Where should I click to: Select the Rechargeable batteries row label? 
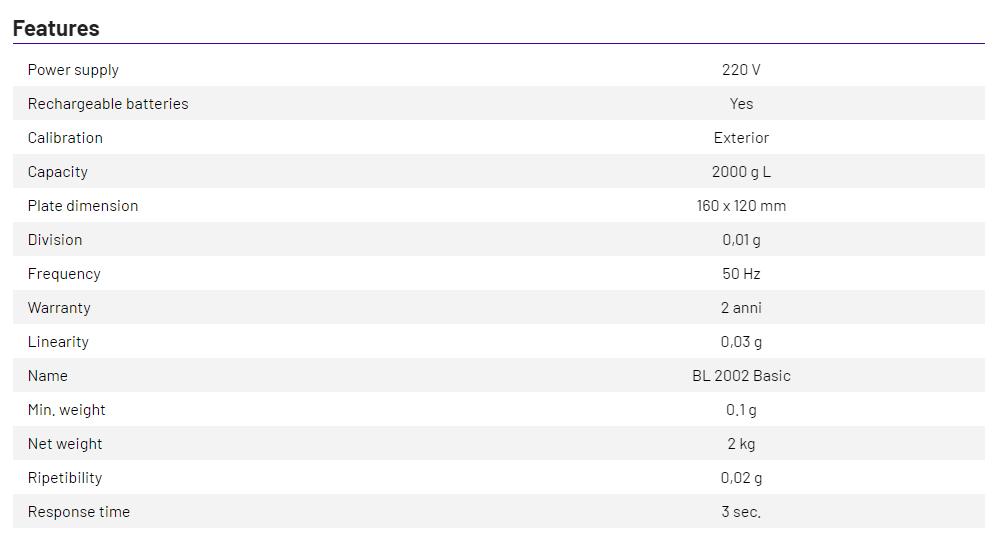pyautogui.click(x=108, y=104)
